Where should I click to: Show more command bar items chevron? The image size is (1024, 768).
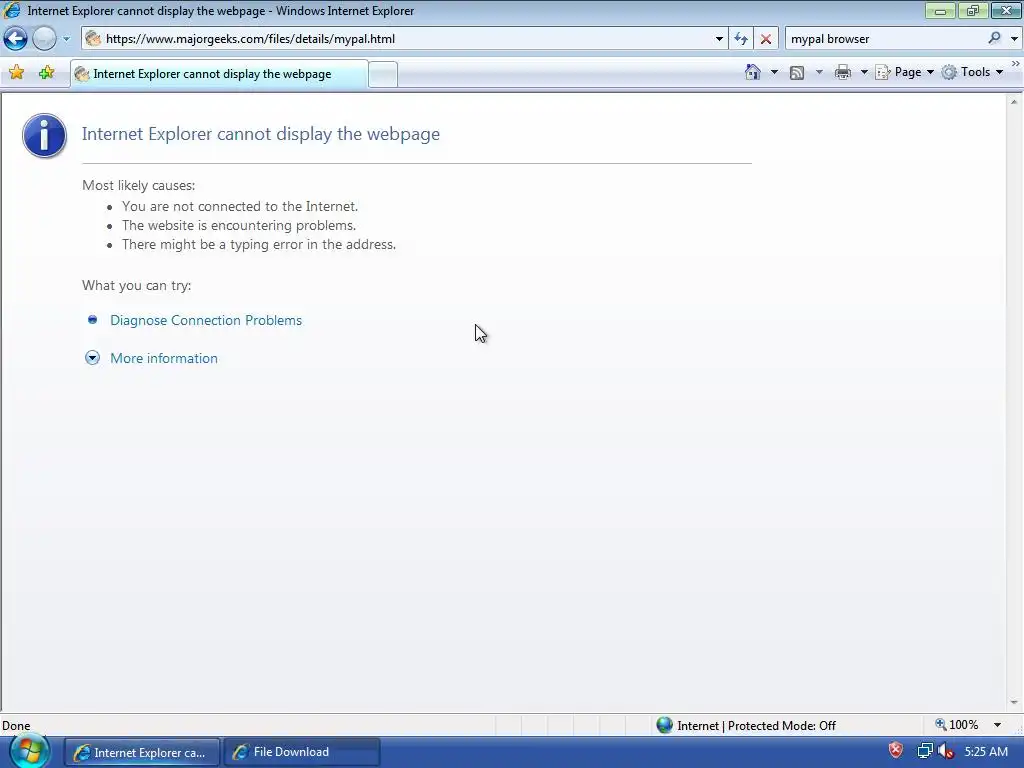click(x=1016, y=64)
